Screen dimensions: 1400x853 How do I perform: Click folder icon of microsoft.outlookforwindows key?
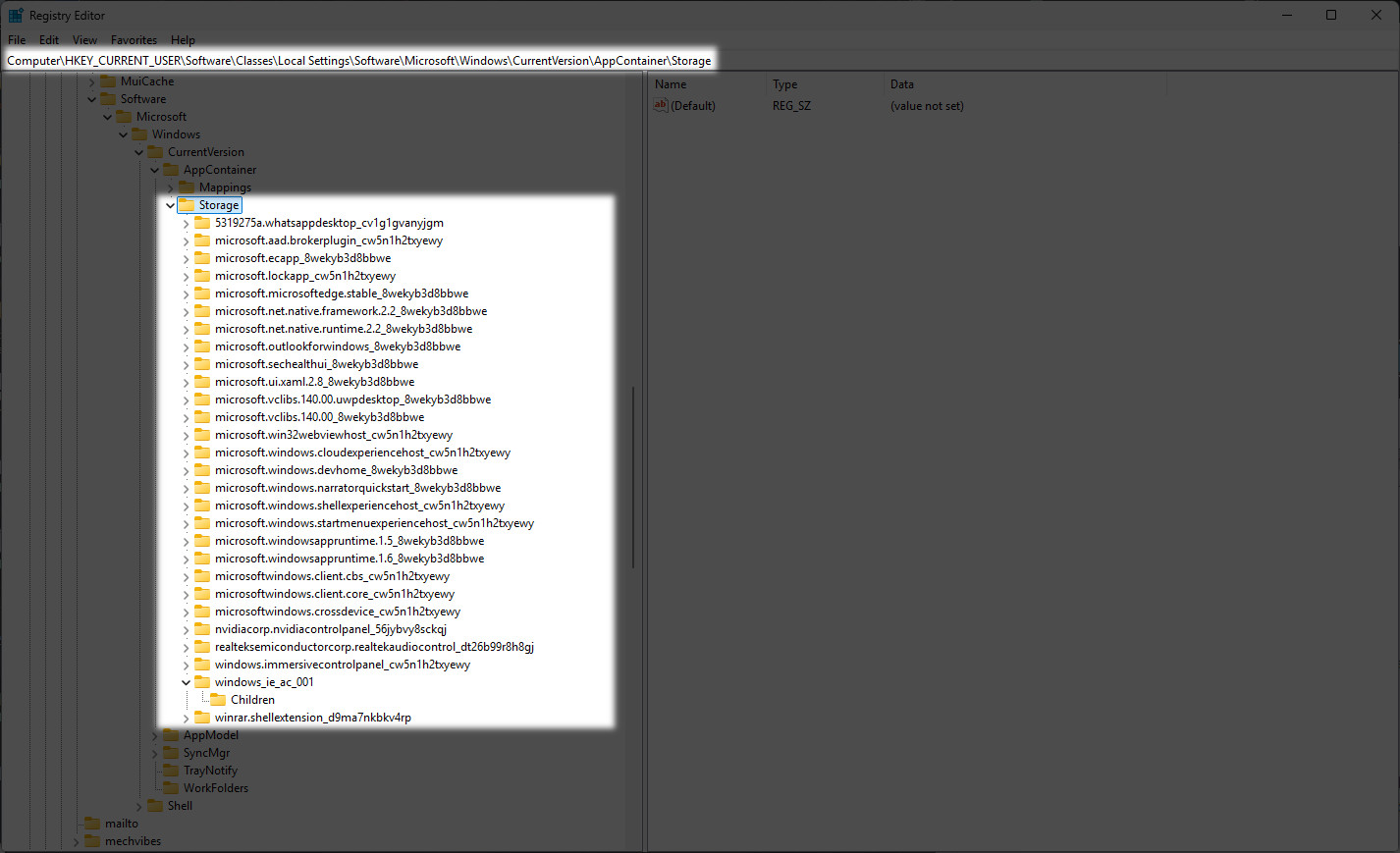click(x=202, y=347)
